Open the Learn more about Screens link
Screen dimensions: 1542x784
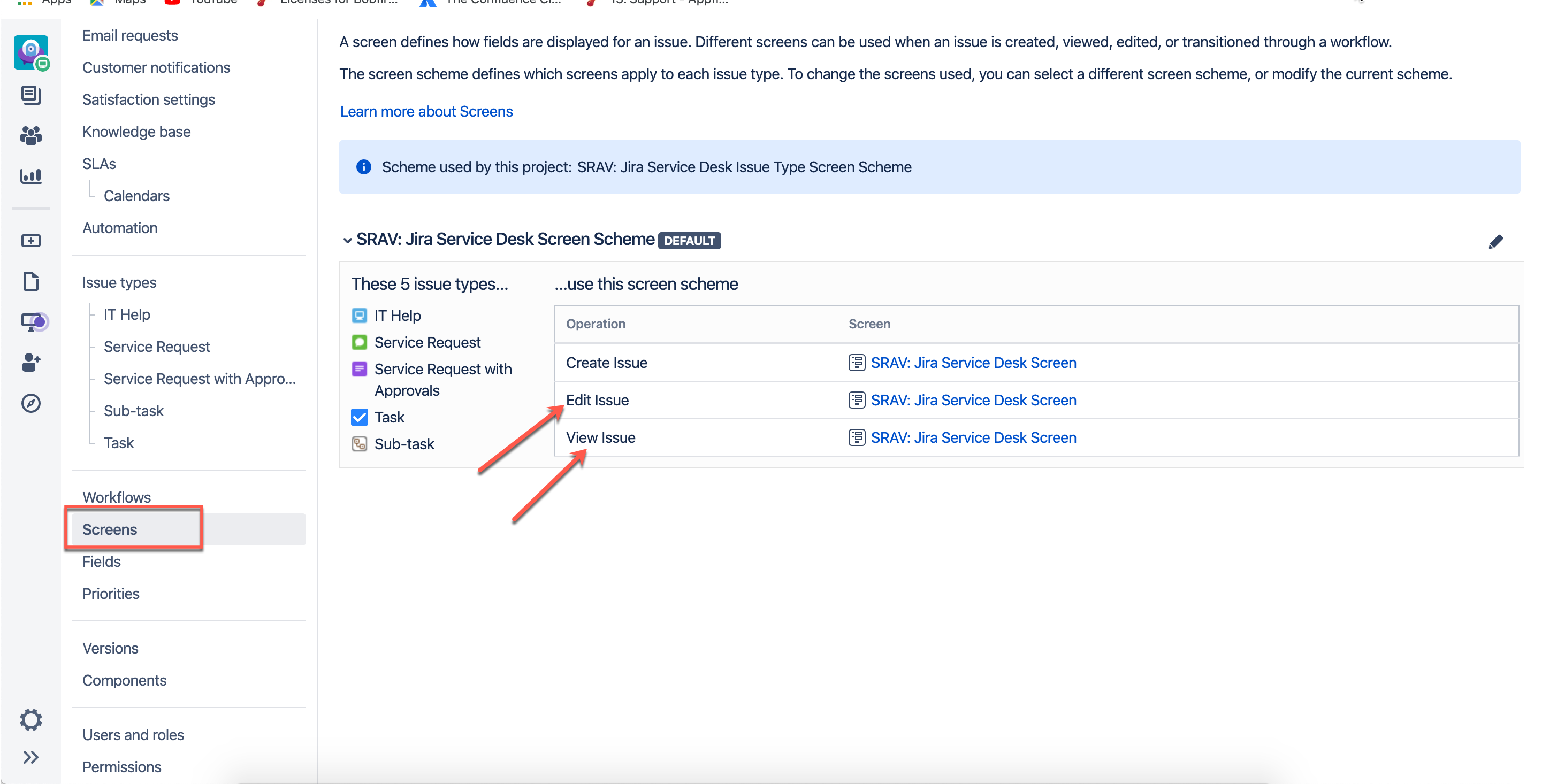point(426,111)
